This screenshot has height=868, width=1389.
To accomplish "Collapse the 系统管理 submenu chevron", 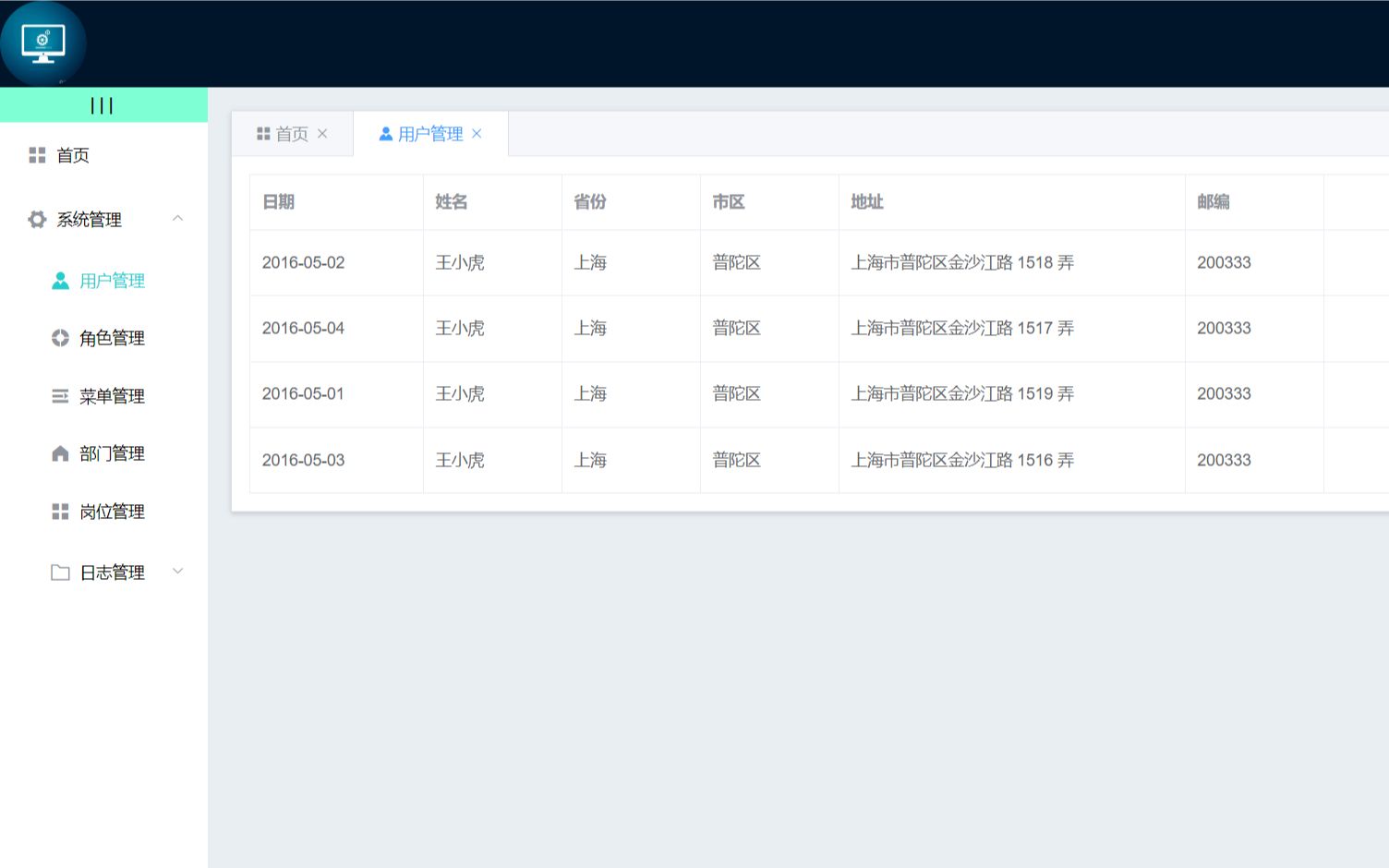I will click(x=178, y=219).
